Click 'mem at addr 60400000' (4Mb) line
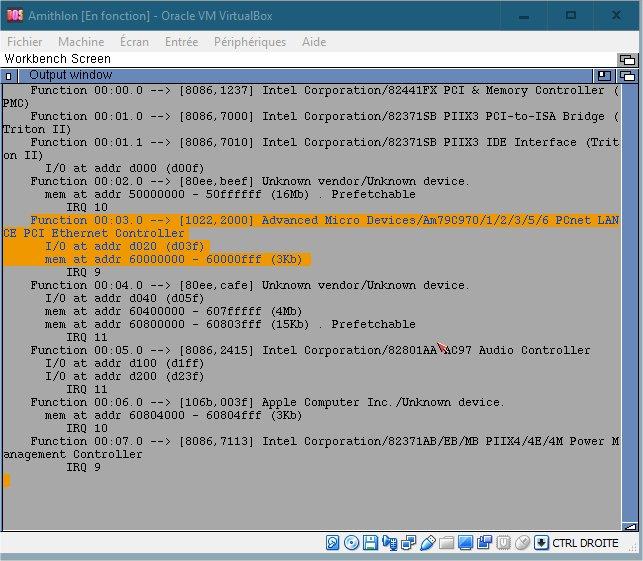The height and width of the screenshot is (561, 643). (x=173, y=311)
